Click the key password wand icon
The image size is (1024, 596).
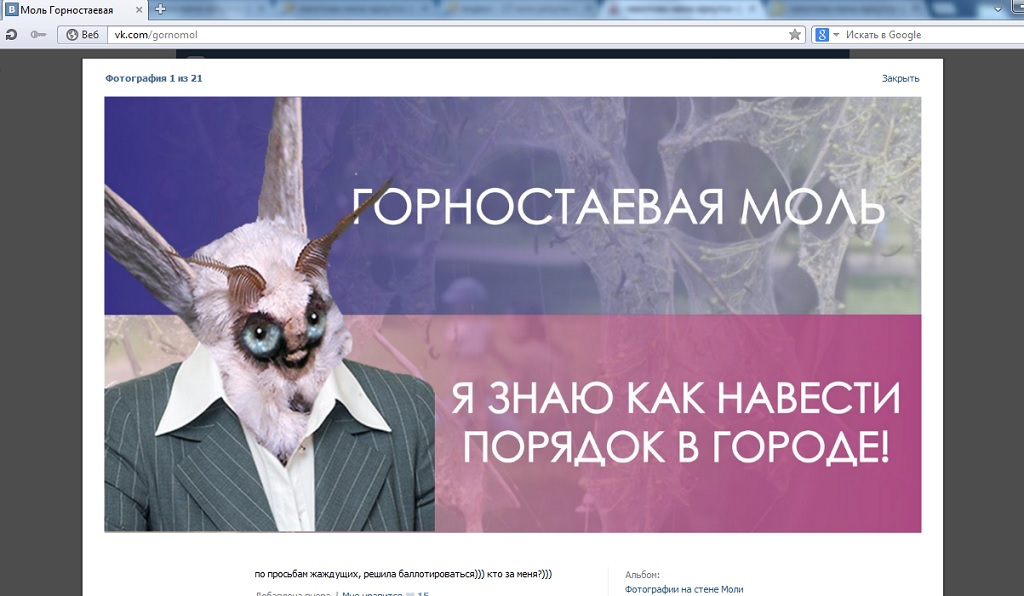38,35
